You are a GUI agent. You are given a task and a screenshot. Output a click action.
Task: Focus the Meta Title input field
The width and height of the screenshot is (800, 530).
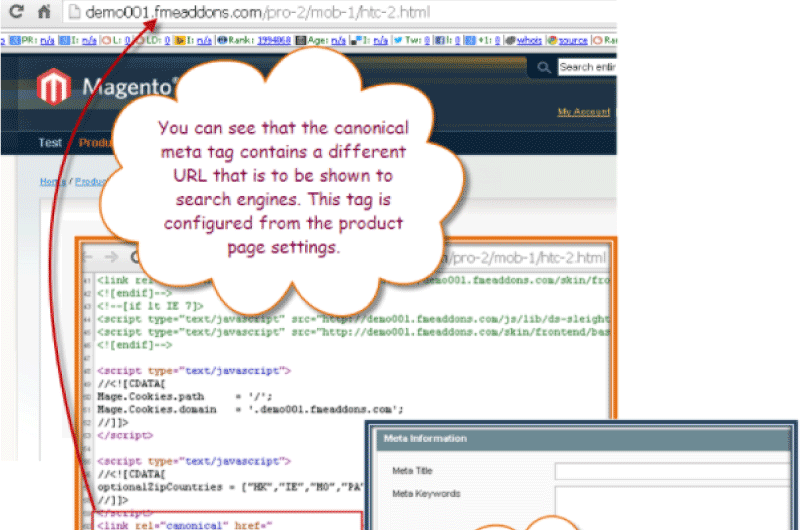[672, 471]
